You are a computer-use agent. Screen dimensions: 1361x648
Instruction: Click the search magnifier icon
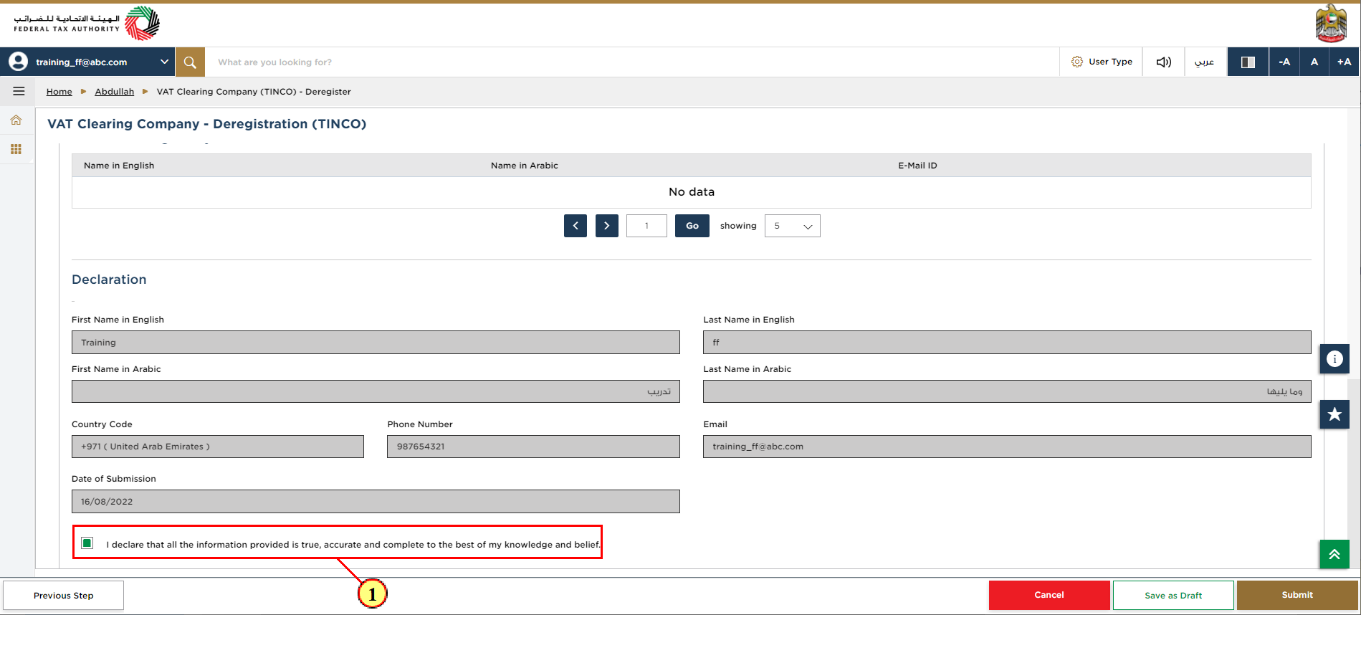(x=190, y=62)
